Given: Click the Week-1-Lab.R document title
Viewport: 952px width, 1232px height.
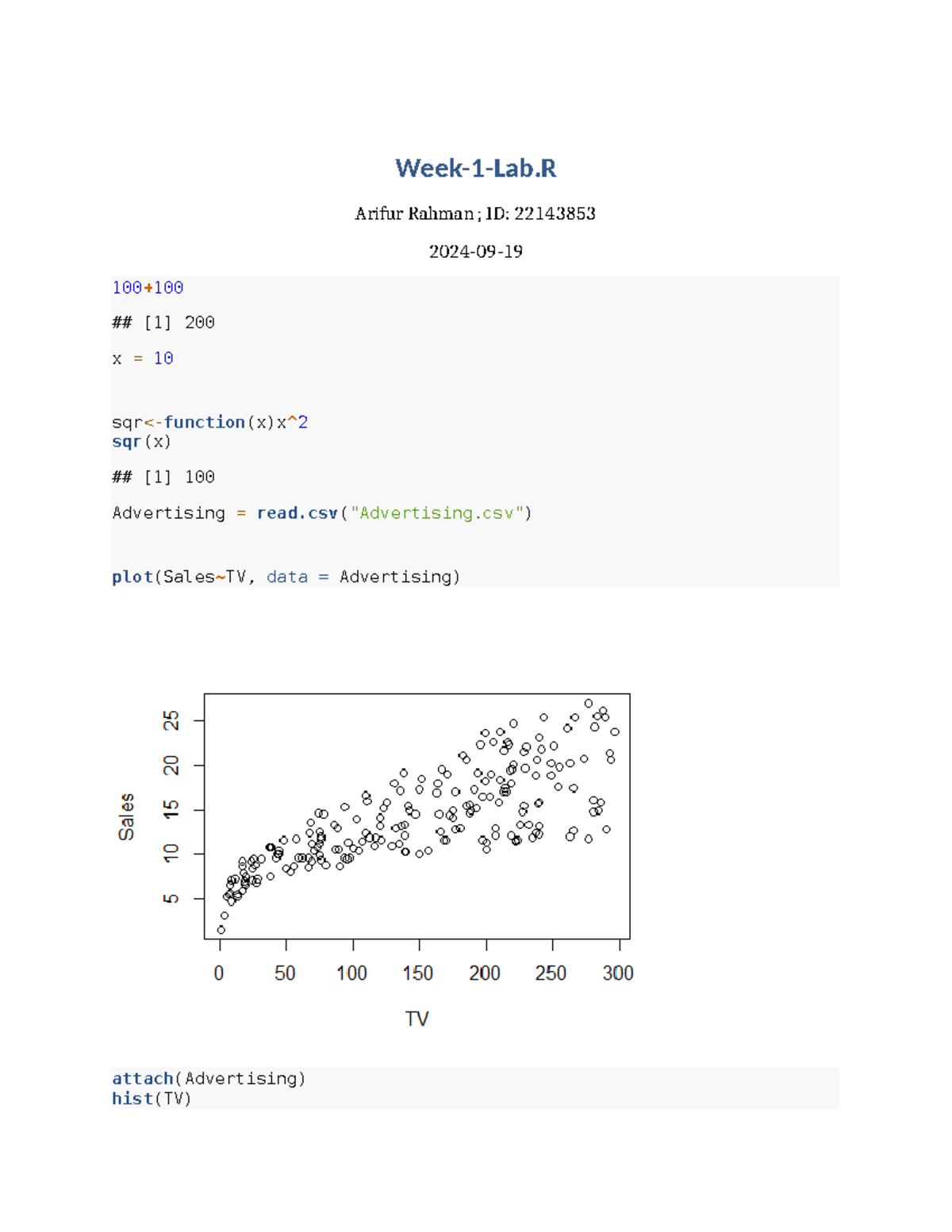Looking at the screenshot, I should tap(475, 168).
